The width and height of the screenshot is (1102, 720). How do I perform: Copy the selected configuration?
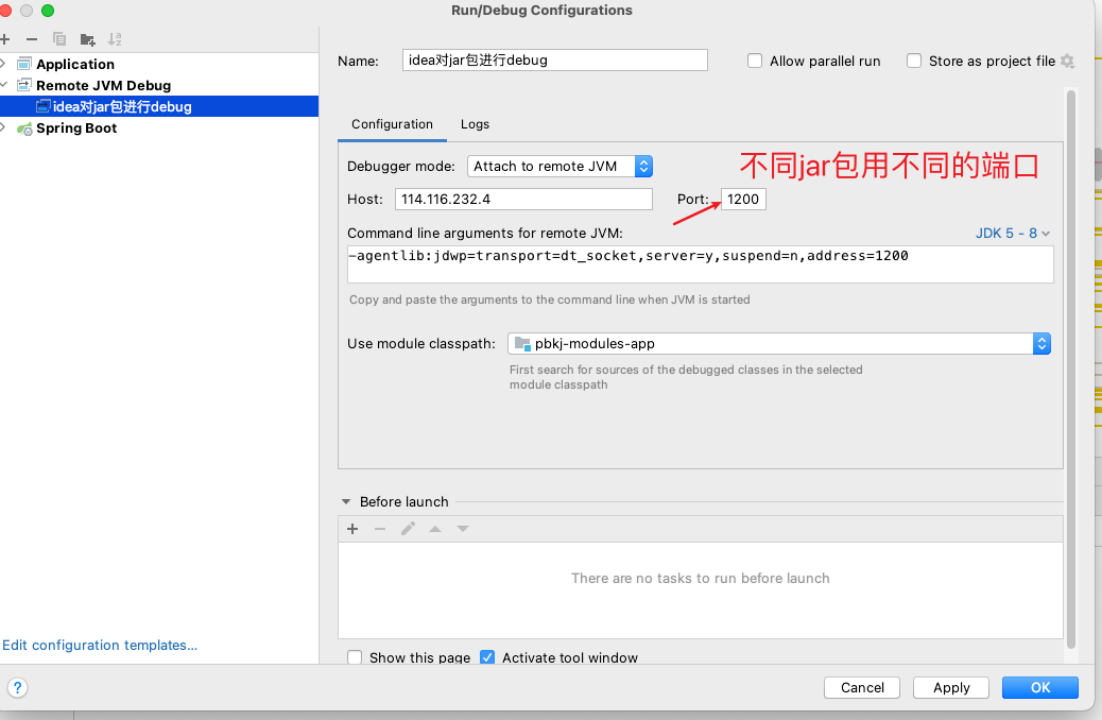pyautogui.click(x=58, y=38)
